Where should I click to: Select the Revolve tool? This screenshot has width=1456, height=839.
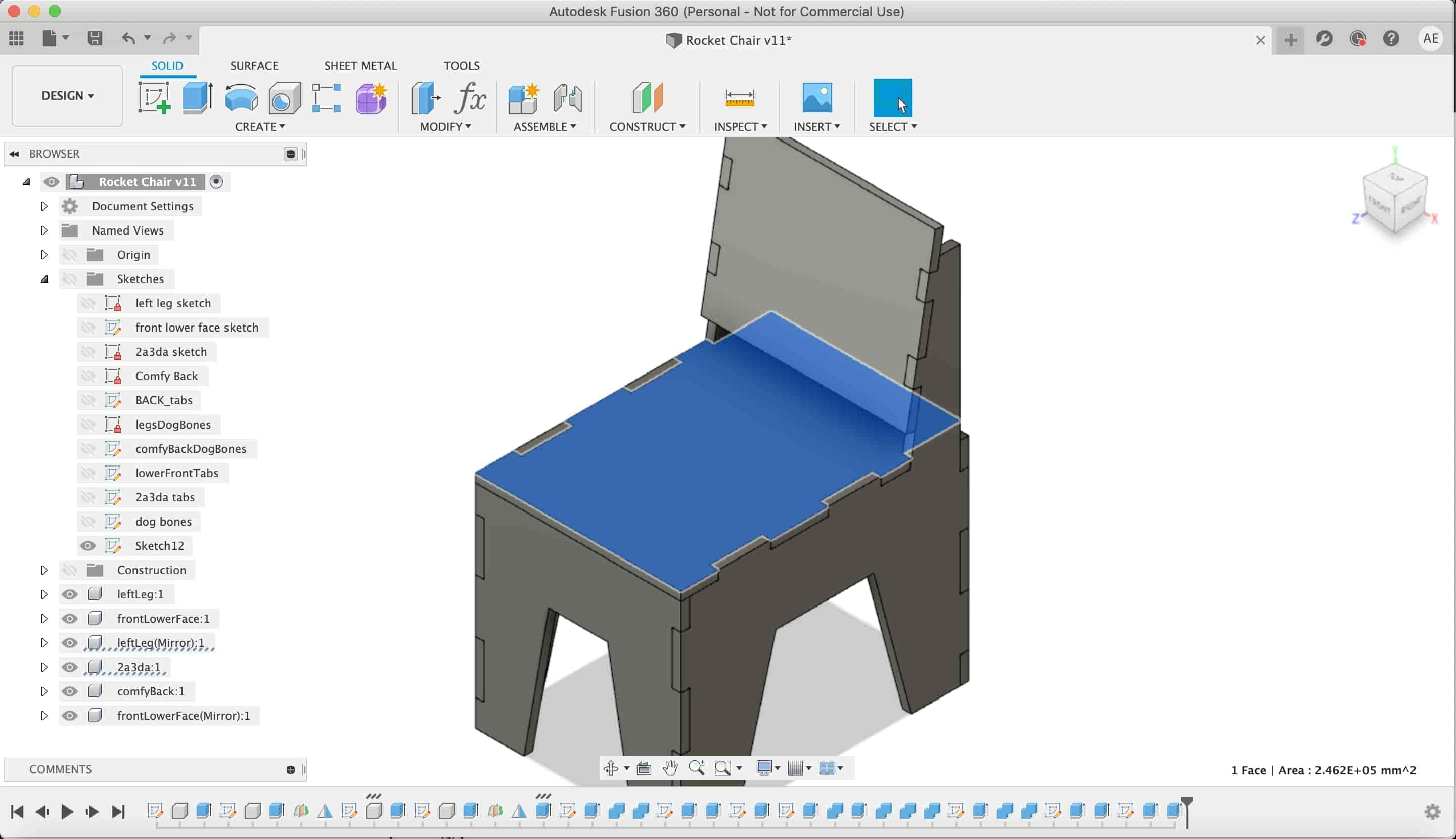[242, 98]
